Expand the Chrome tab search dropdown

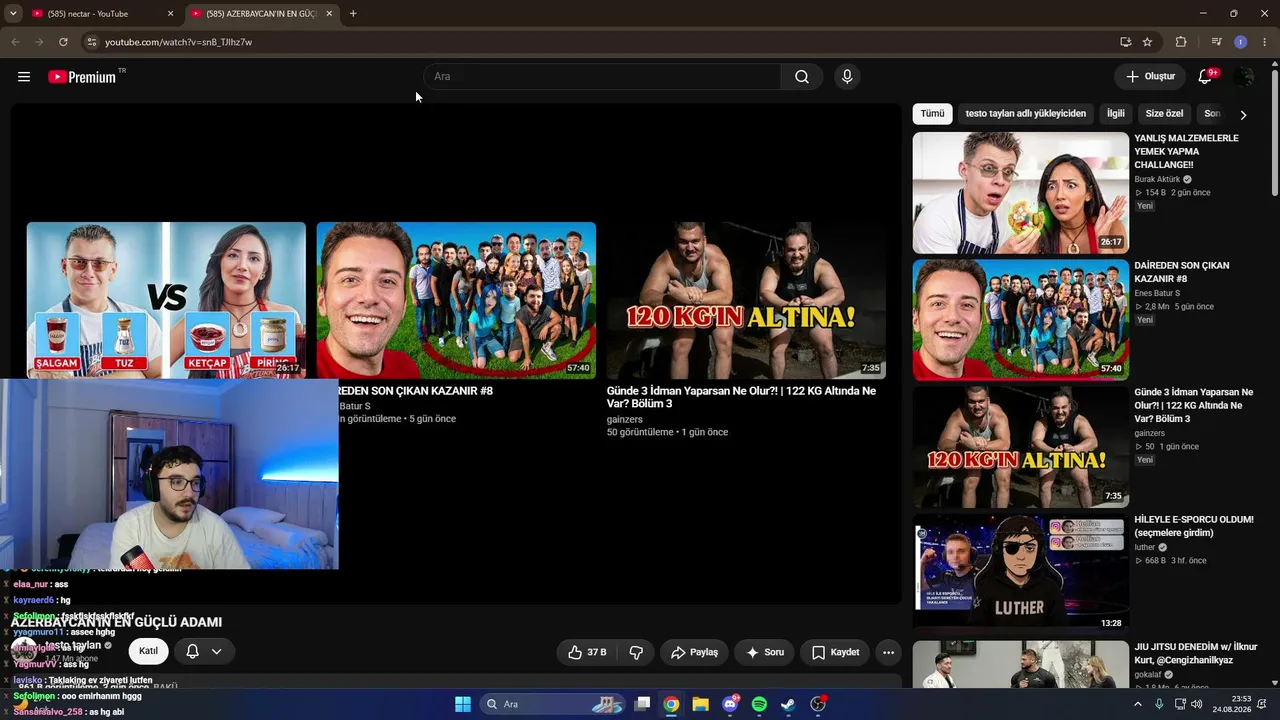(13, 14)
